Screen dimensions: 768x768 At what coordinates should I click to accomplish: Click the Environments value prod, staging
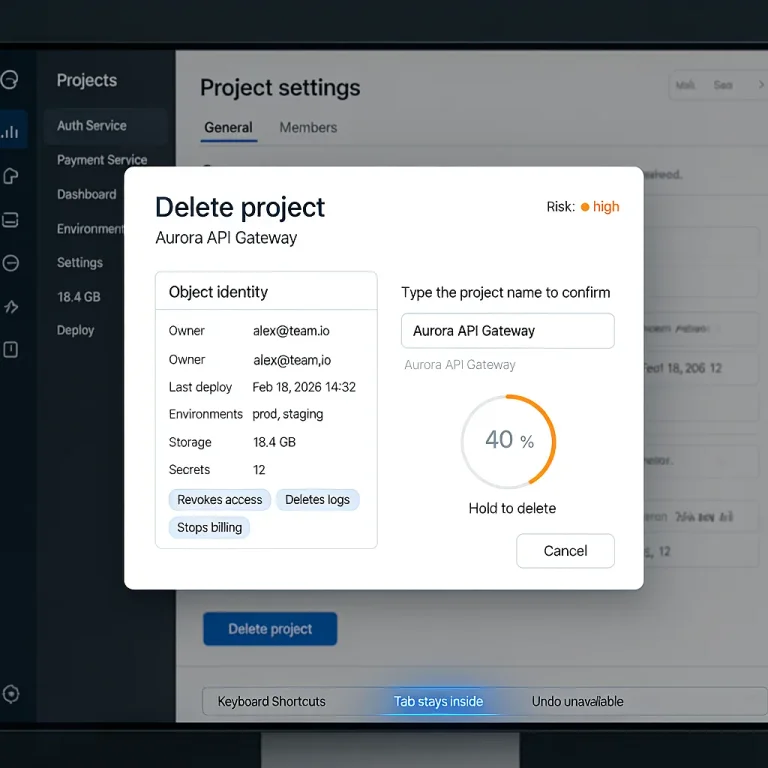pos(288,414)
